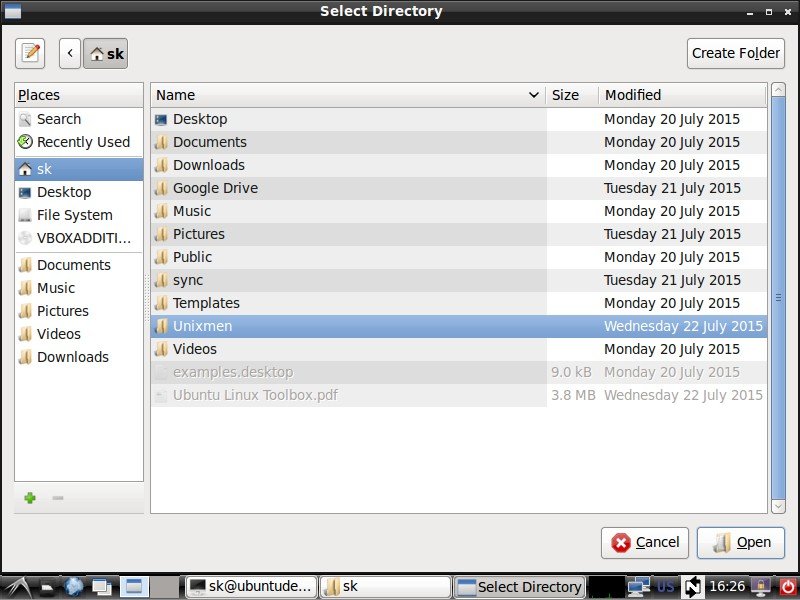Click the Places header label
The height and width of the screenshot is (600, 800).
click(39, 95)
